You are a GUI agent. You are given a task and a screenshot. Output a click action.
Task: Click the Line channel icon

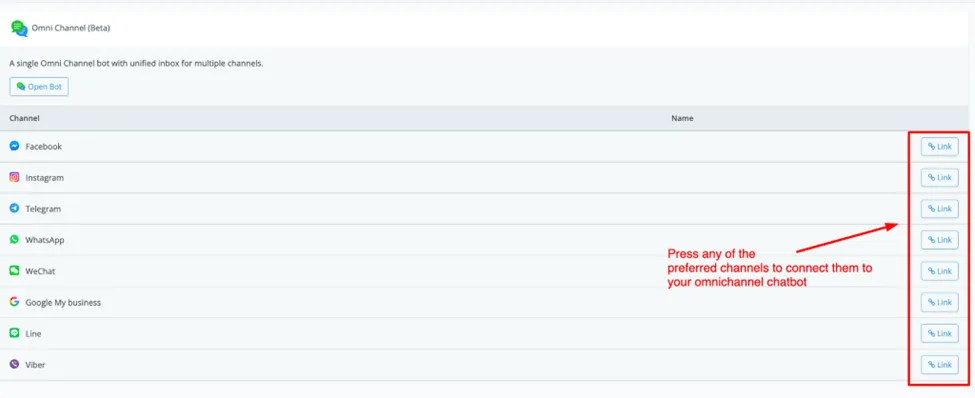click(14, 333)
